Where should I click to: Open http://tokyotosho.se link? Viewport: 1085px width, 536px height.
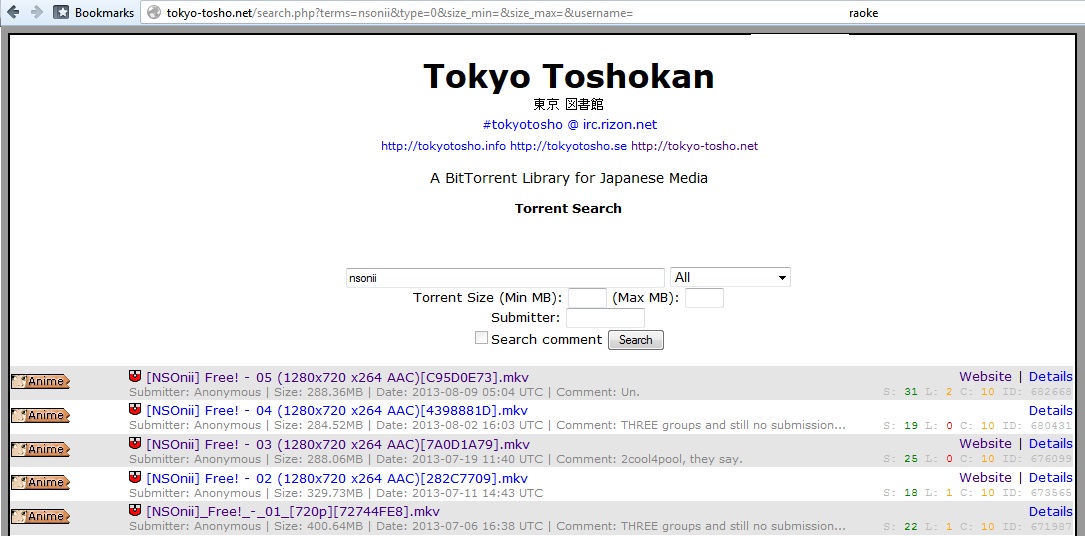(568, 146)
